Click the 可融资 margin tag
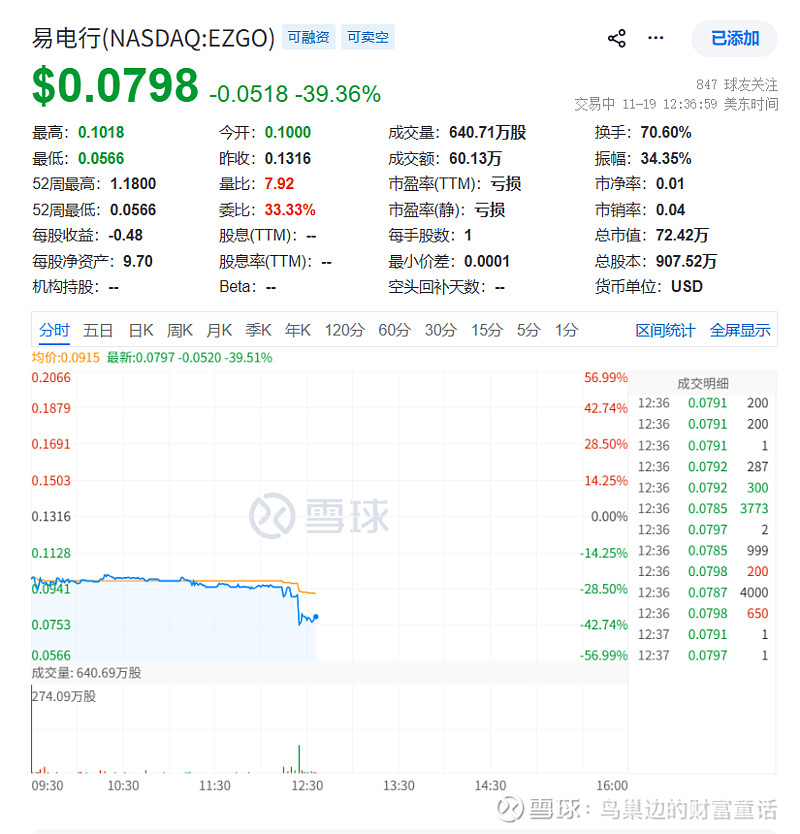This screenshot has width=800, height=834. [308, 38]
